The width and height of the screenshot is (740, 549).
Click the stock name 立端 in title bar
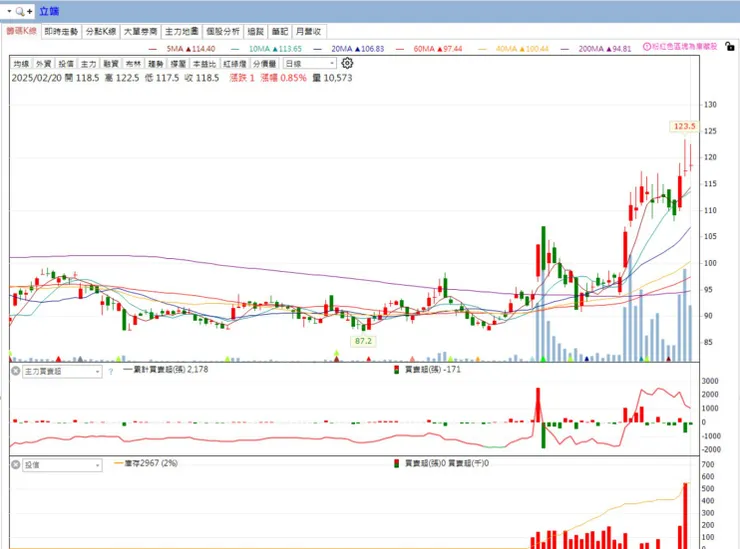click(49, 11)
